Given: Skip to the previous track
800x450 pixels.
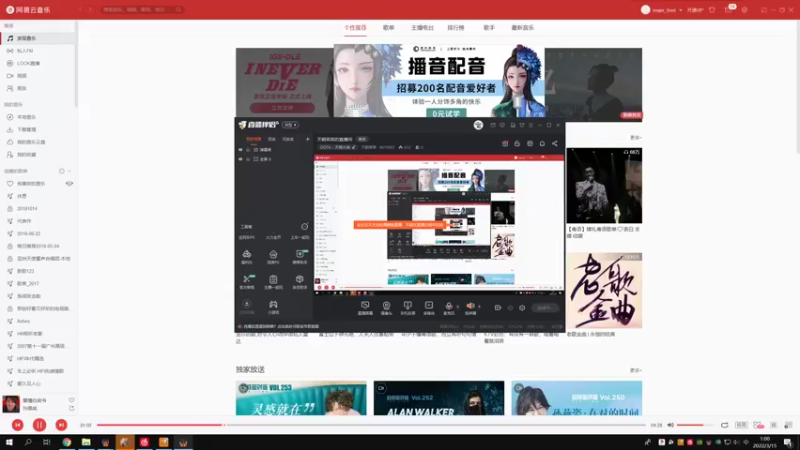Looking at the screenshot, I should (17, 424).
